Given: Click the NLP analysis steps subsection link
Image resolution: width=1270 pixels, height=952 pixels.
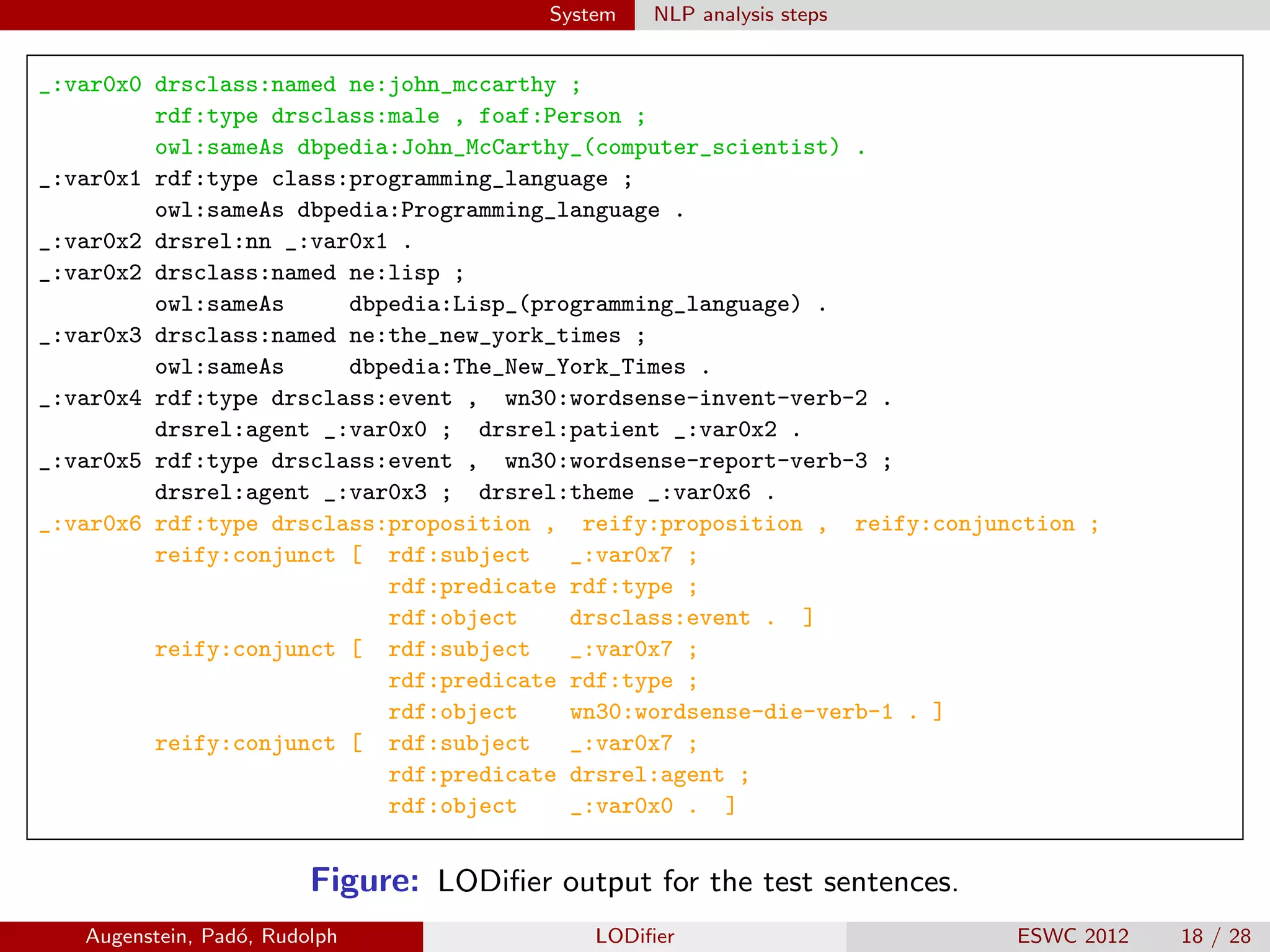Looking at the screenshot, I should pos(740,15).
